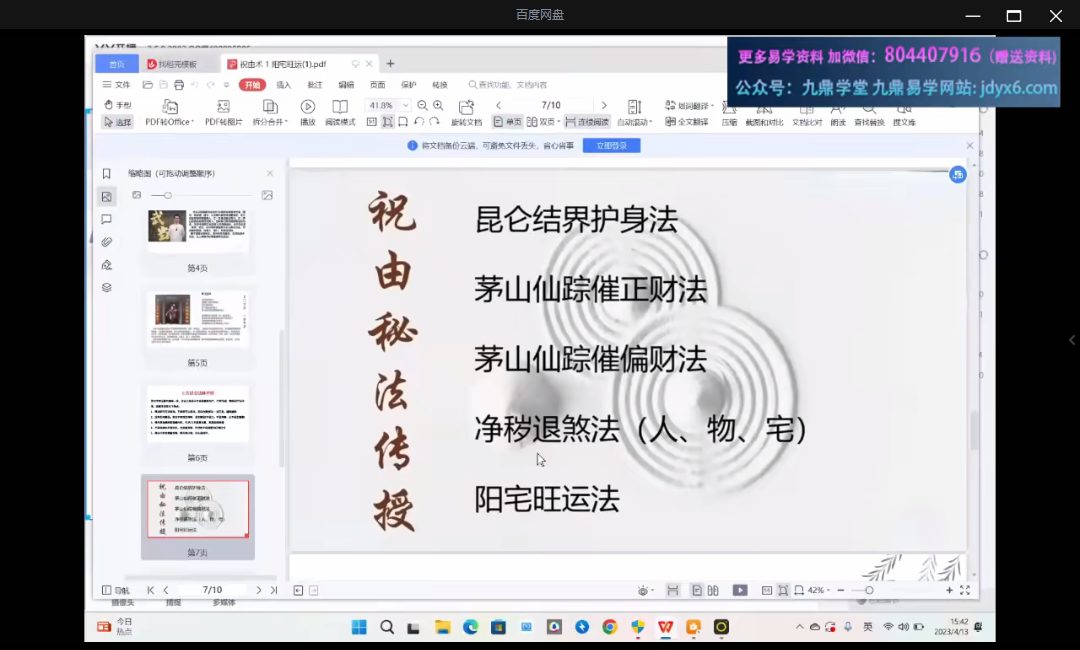Expand the quick access customize arrow
This screenshot has width=1080, height=650.
pyautogui.click(x=227, y=85)
